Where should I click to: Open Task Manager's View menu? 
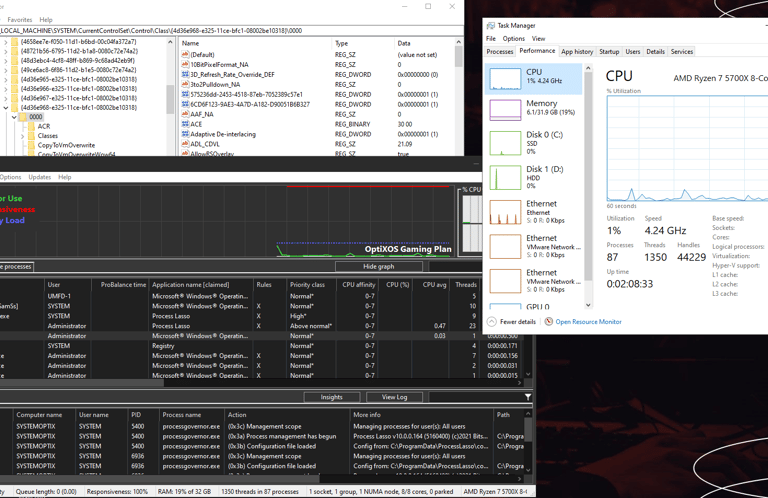538,39
